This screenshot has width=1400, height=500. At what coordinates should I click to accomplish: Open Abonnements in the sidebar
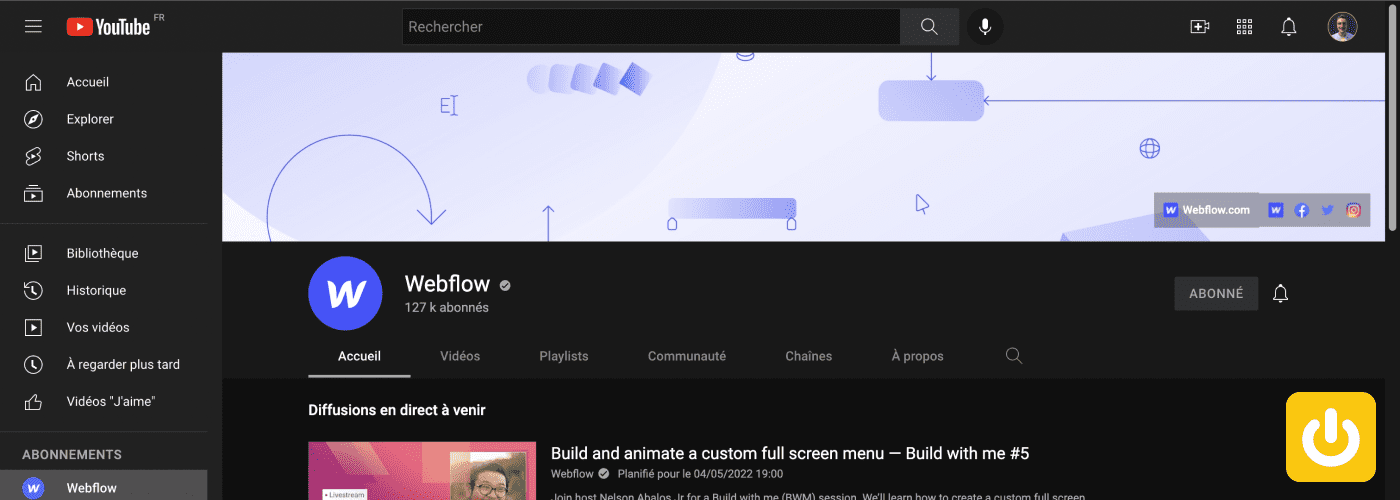(104, 193)
